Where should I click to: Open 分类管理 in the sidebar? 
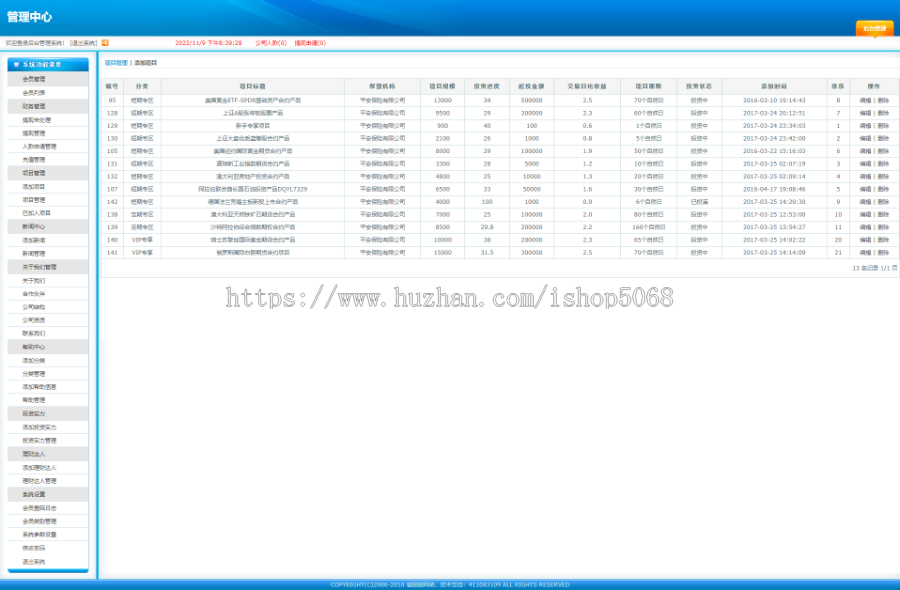pyautogui.click(x=34, y=374)
